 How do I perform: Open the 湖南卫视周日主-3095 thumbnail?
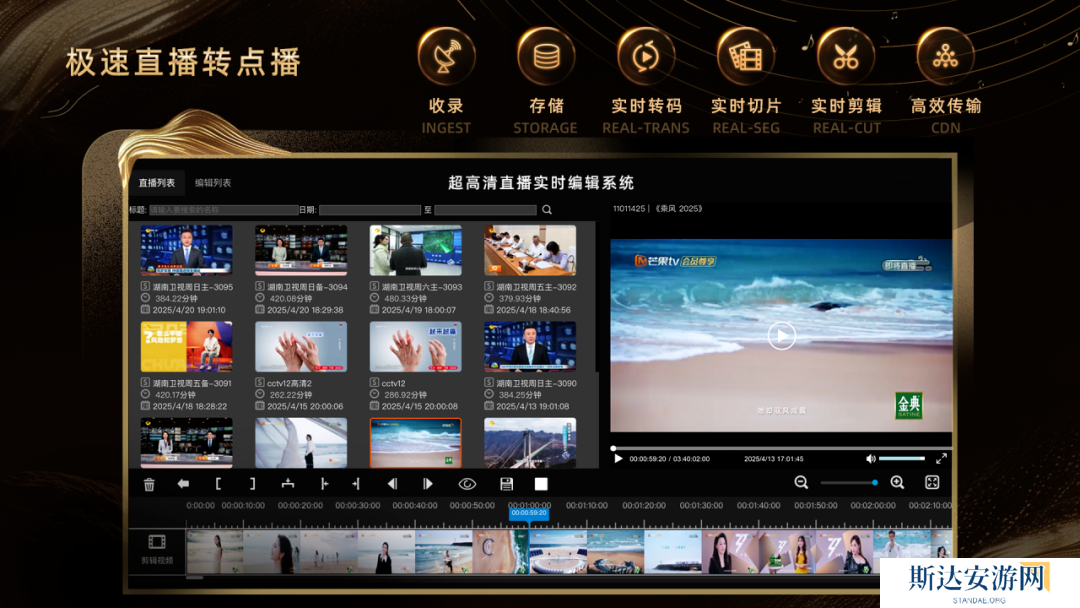tap(186, 250)
